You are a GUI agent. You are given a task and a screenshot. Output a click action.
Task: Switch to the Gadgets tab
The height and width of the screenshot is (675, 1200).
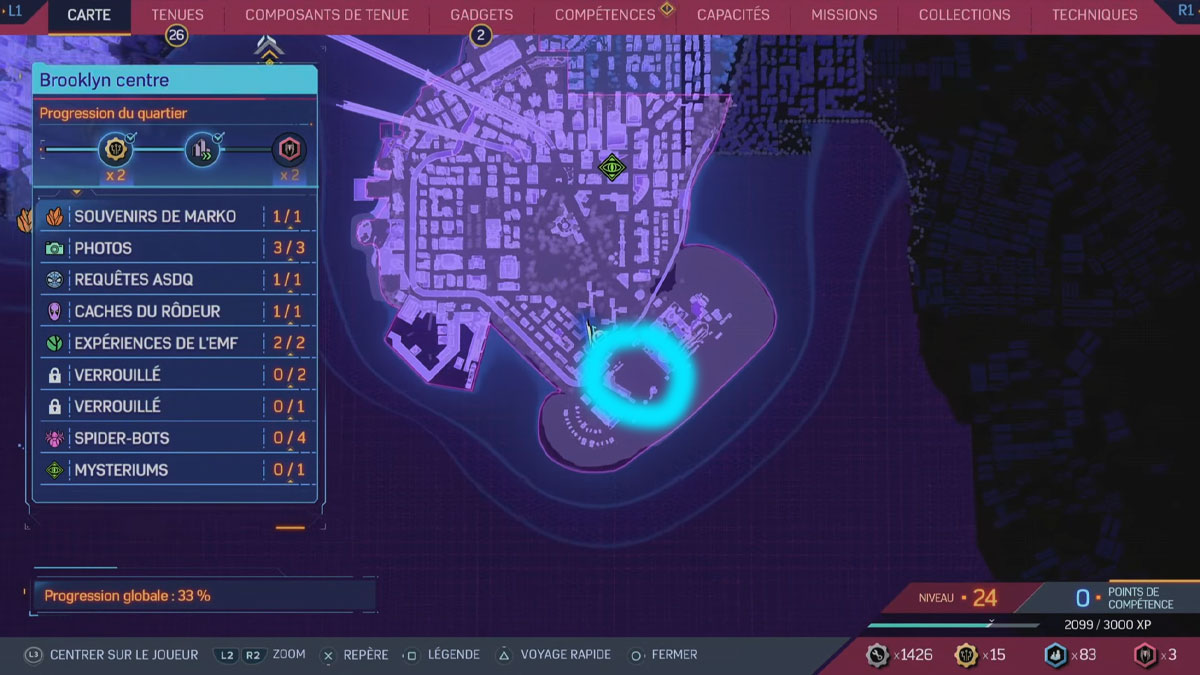(481, 15)
